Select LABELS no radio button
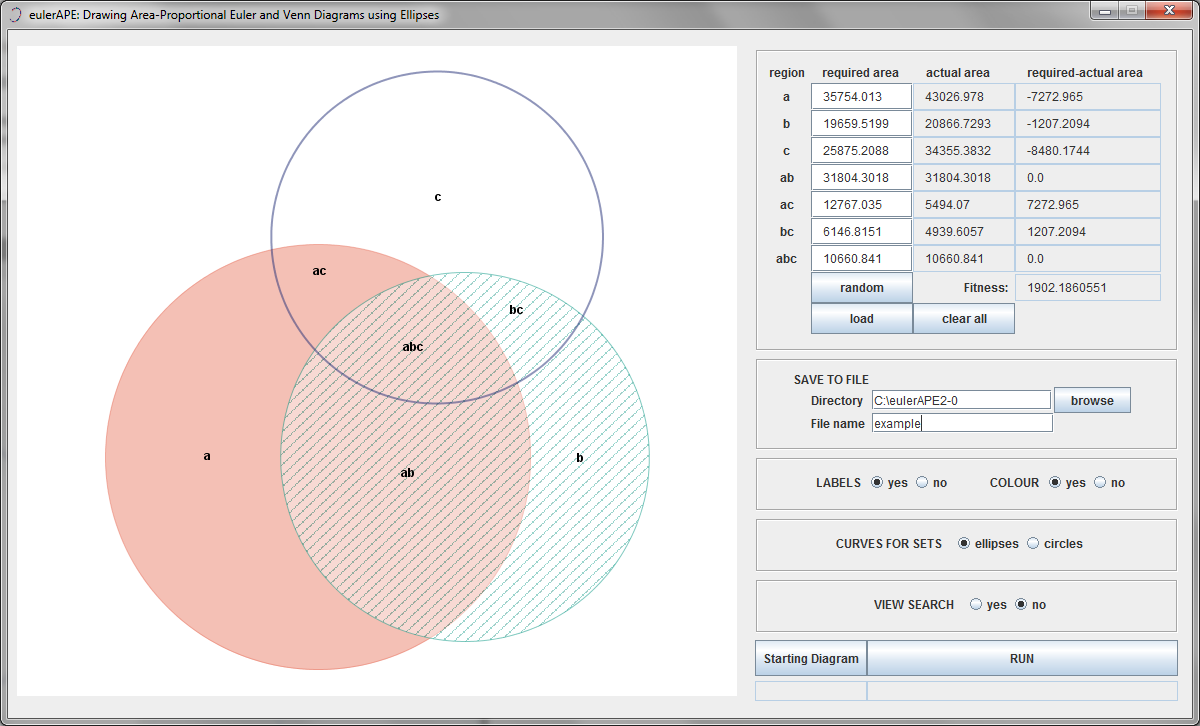The height and width of the screenshot is (726, 1200). [922, 482]
